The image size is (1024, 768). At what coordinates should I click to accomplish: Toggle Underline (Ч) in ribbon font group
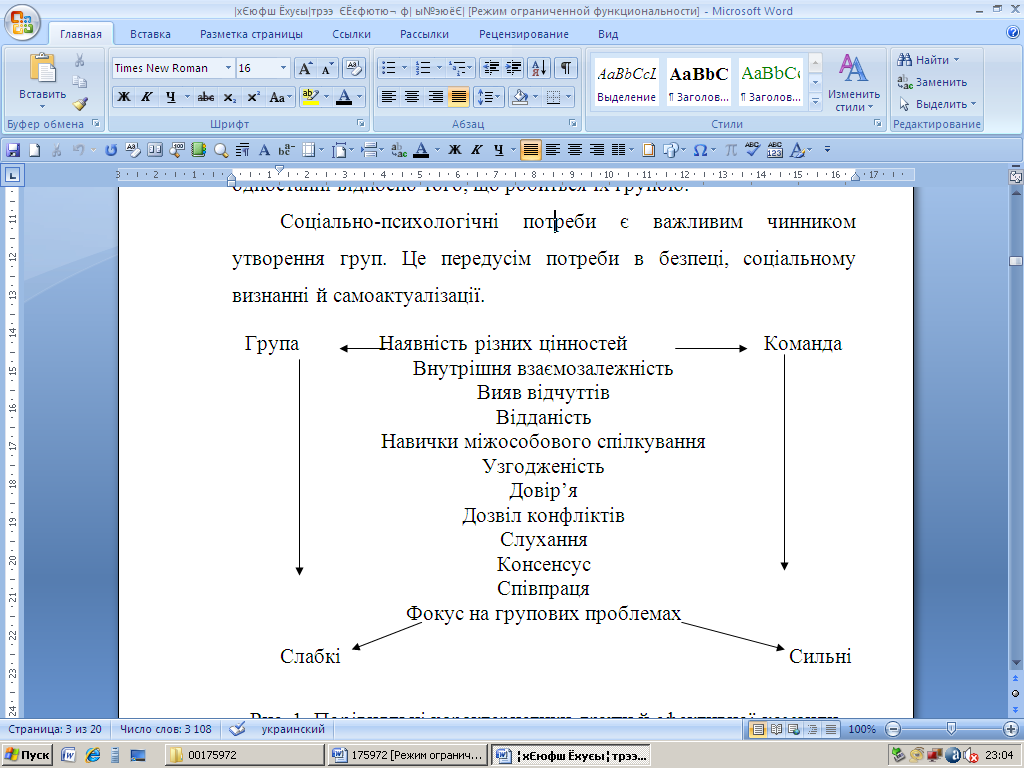point(170,97)
